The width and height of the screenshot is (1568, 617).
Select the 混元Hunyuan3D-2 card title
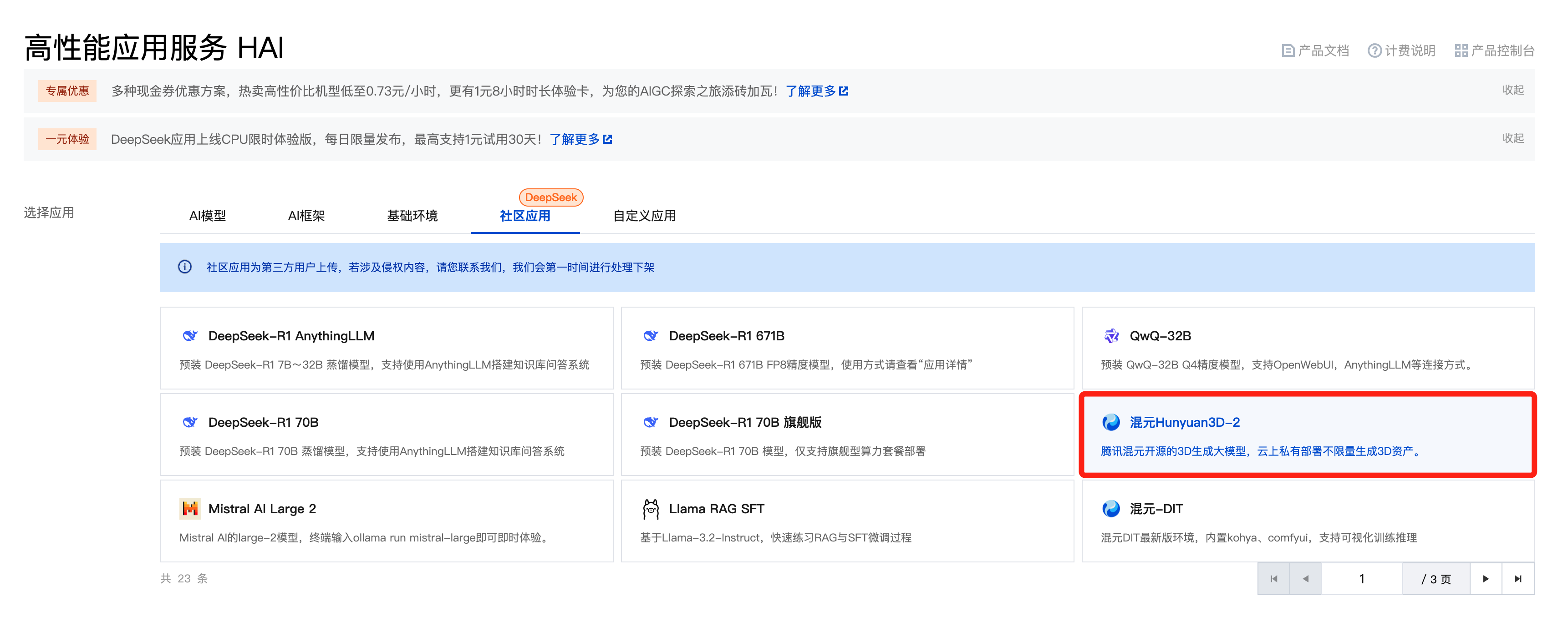(1185, 422)
